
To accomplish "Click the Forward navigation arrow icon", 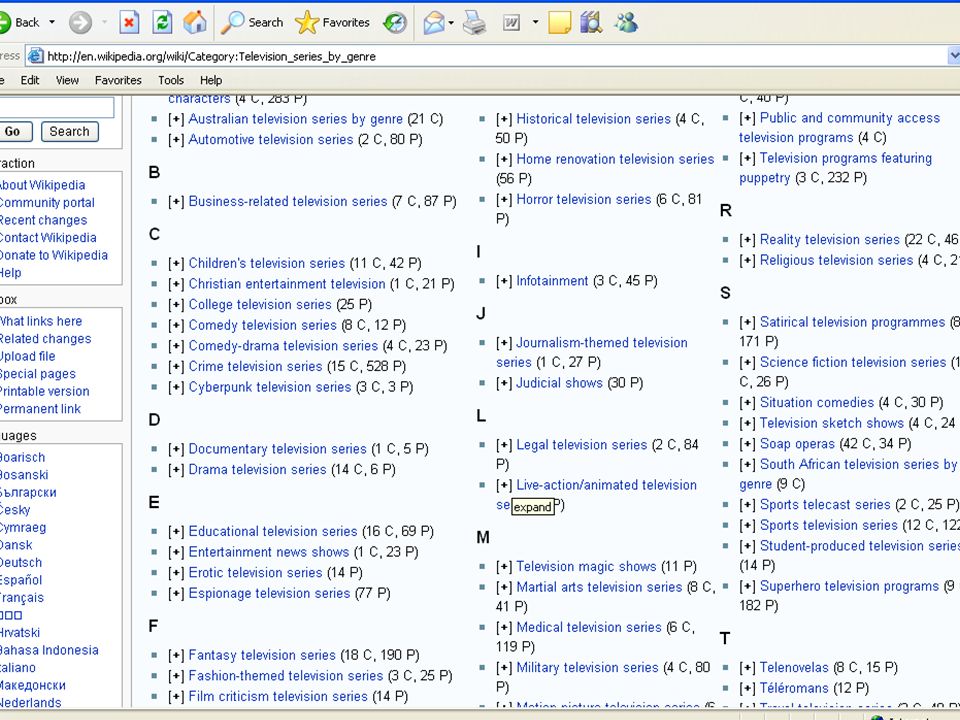I will 80,23.
